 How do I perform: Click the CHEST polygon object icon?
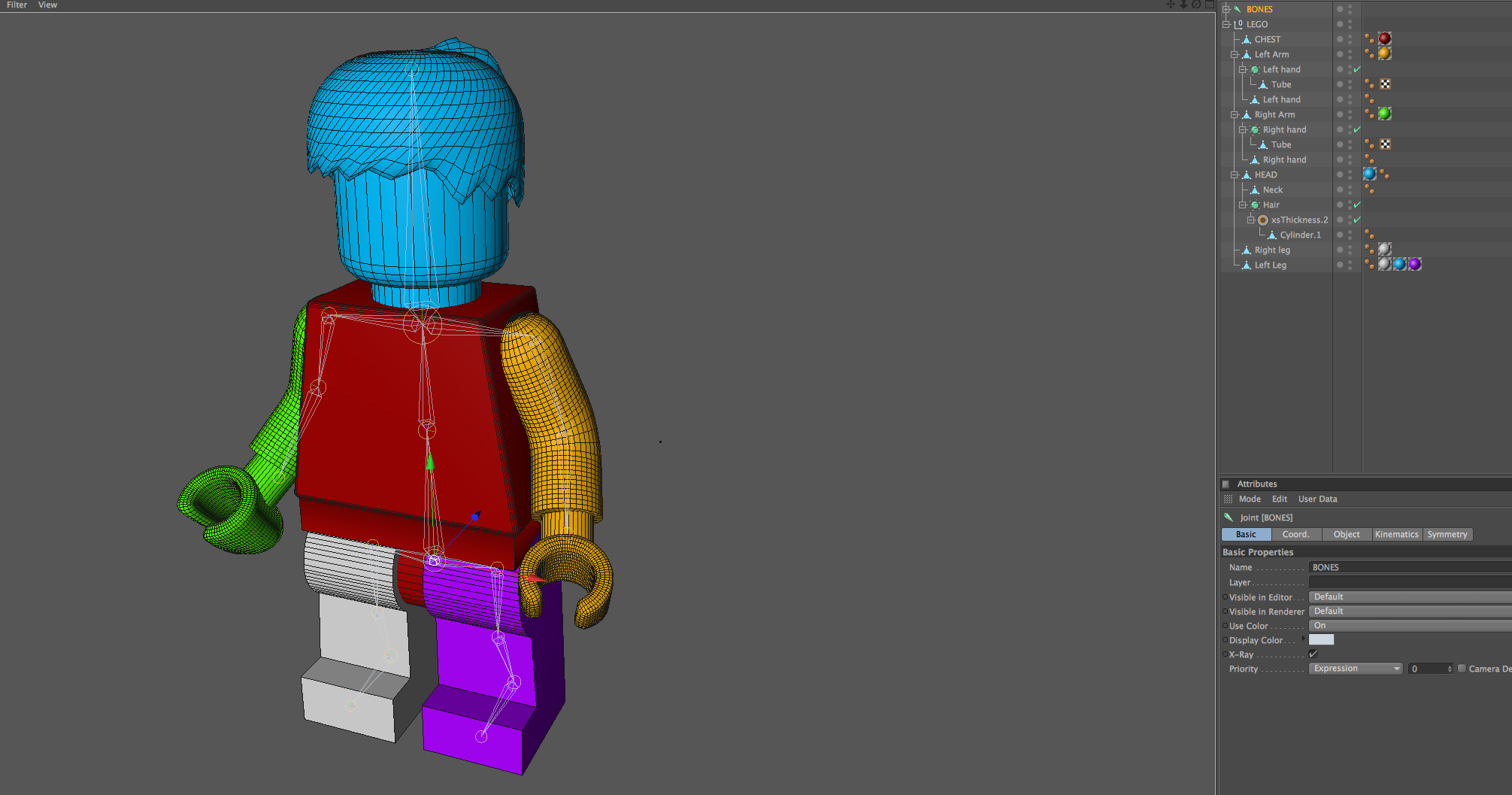pos(1246,39)
